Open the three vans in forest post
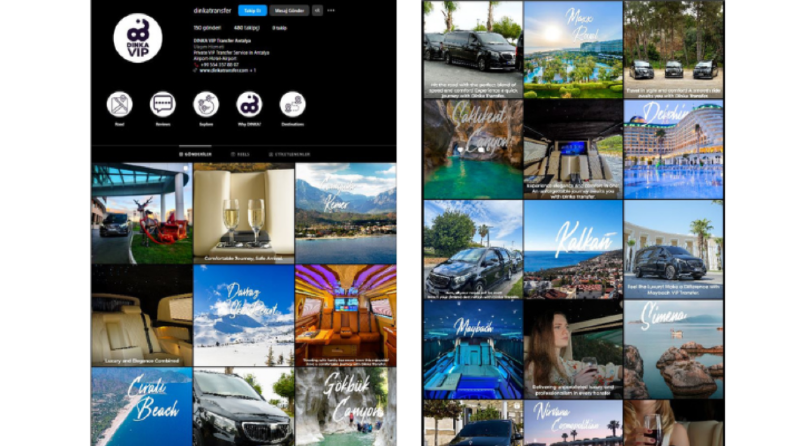This screenshot has width=793, height=446. click(674, 49)
